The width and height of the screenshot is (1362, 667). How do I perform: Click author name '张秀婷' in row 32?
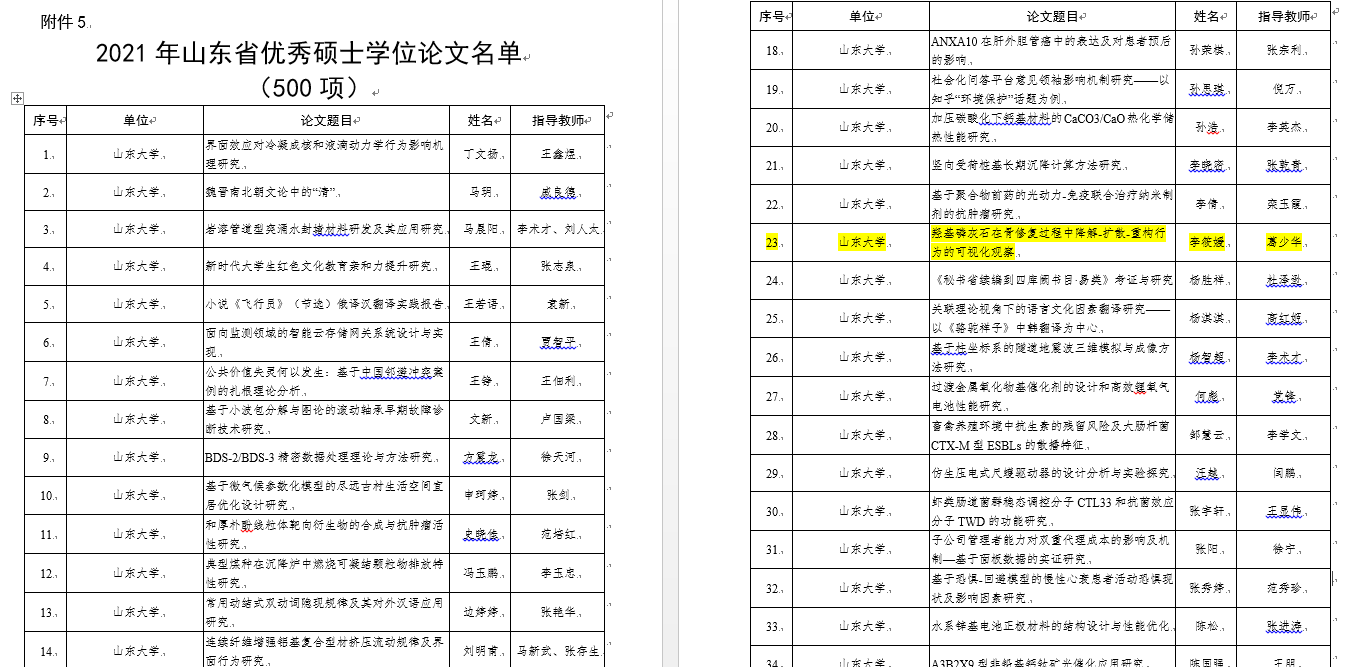pyautogui.click(x=1207, y=588)
